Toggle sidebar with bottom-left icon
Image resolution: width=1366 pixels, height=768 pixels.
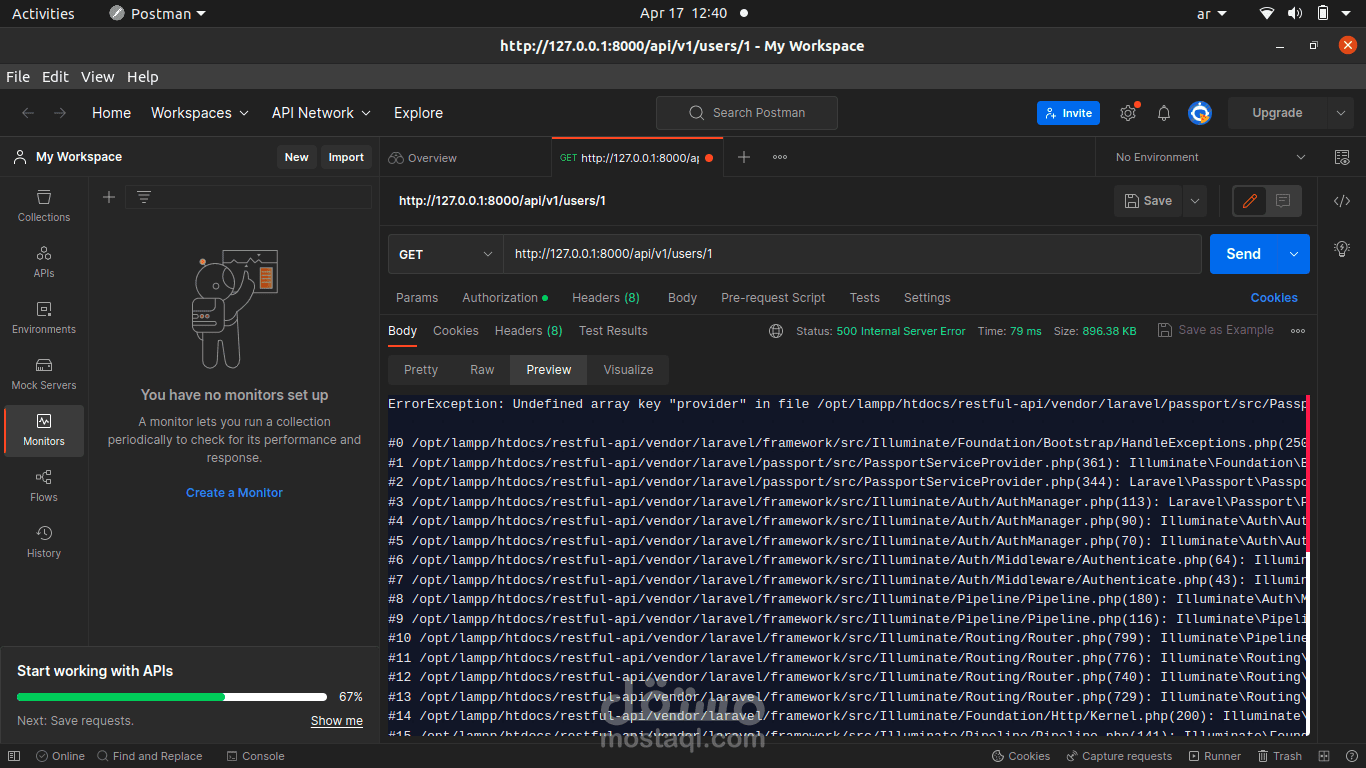coord(14,756)
